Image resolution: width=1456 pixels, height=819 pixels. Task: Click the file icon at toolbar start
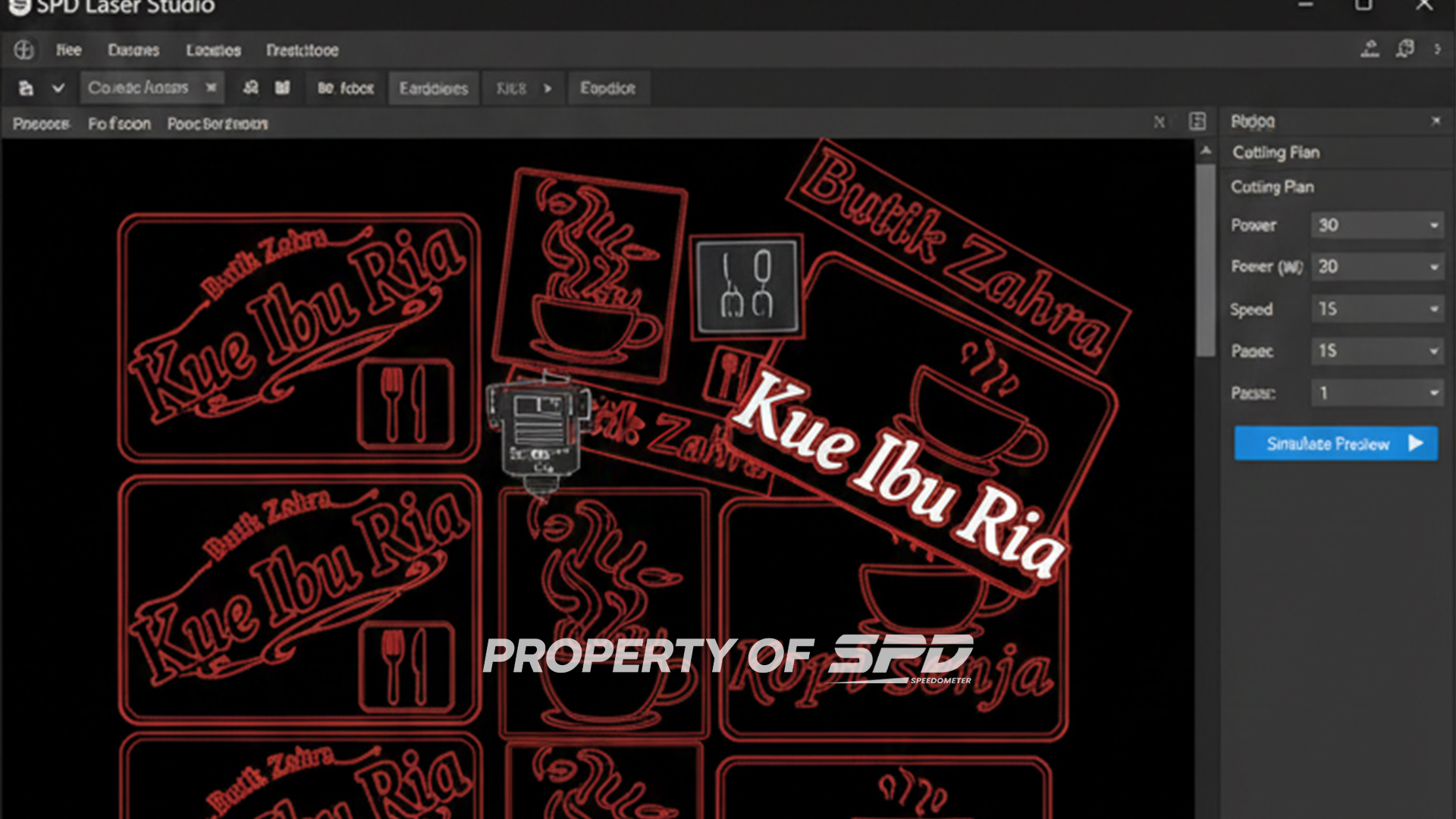pos(26,89)
